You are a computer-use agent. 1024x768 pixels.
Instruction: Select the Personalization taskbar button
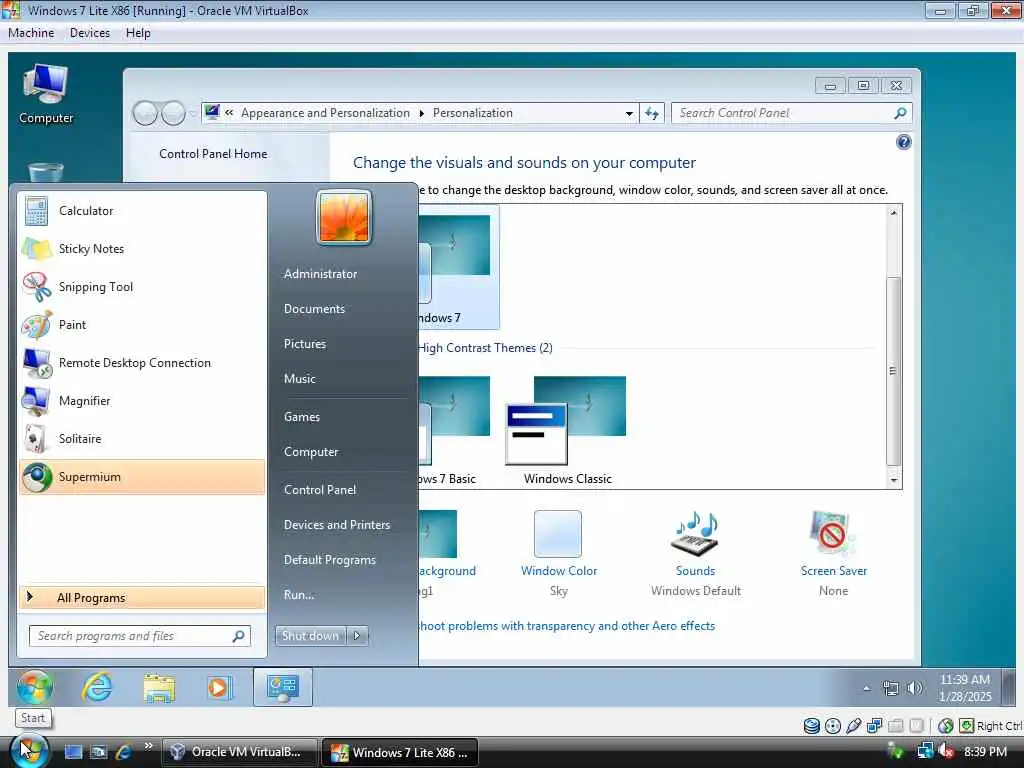pos(283,687)
